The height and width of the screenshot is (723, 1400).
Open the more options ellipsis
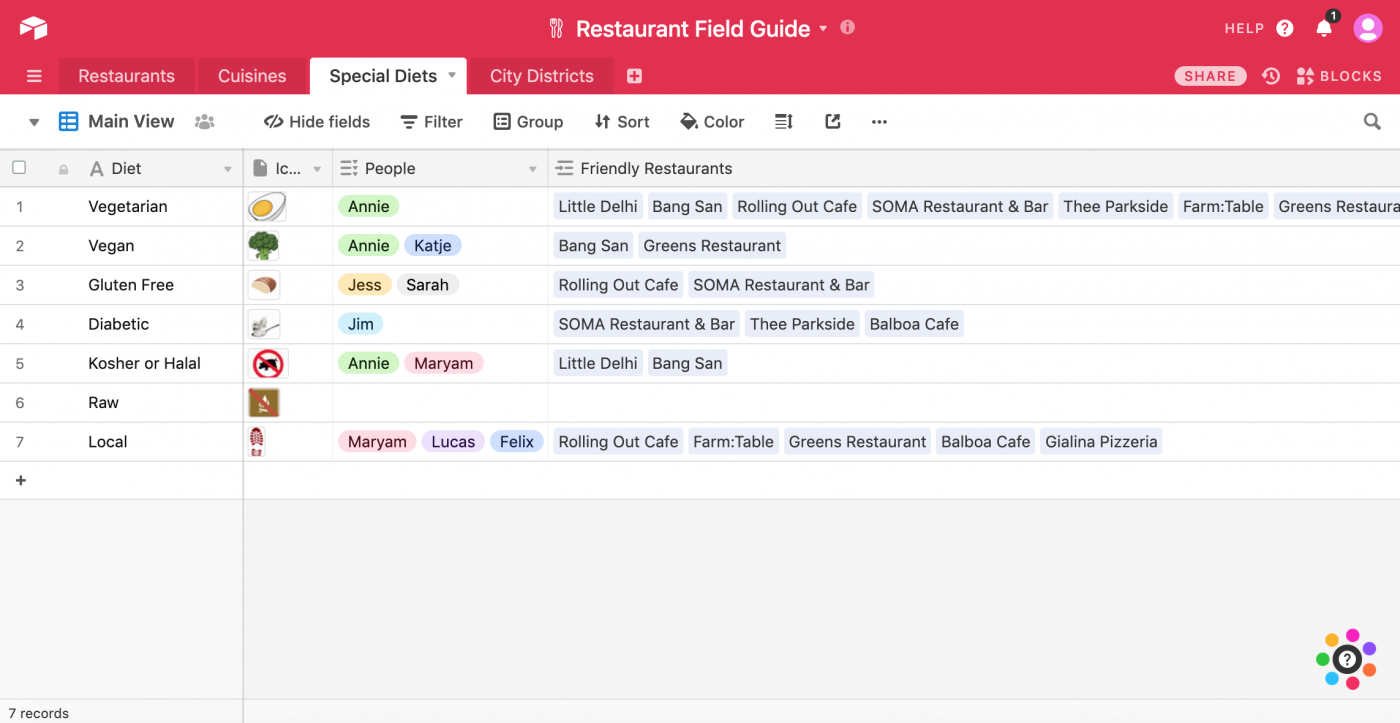879,121
